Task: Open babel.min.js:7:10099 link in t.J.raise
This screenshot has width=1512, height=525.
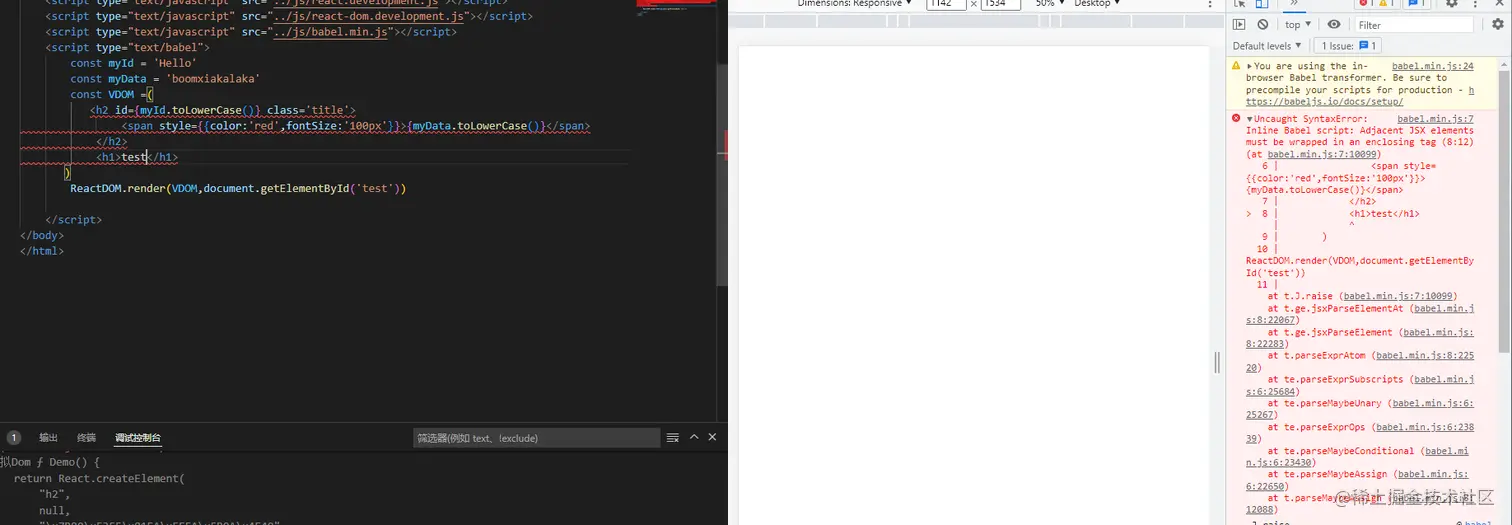Action: coord(1398,296)
